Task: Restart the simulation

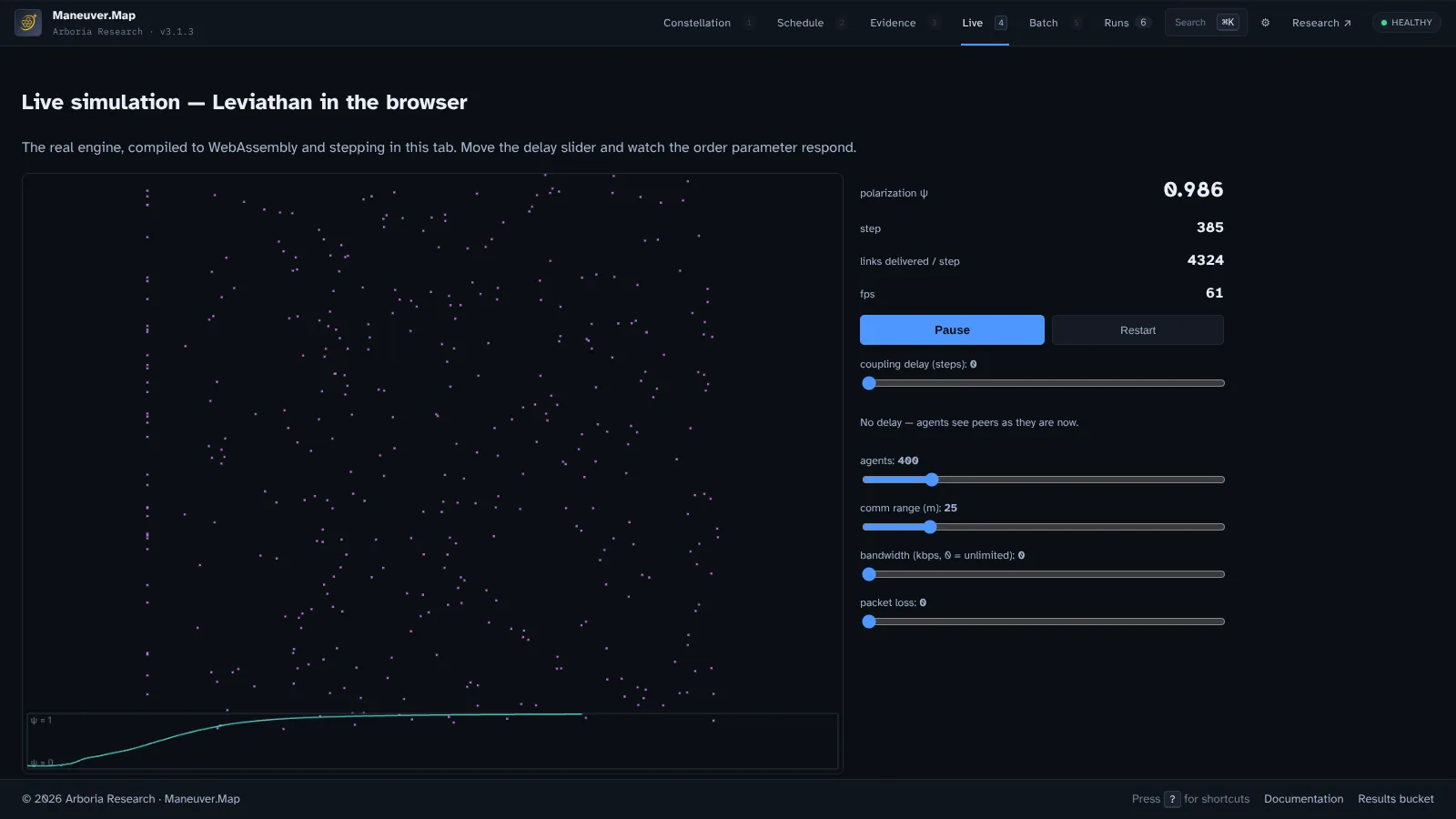Action: (1137, 330)
